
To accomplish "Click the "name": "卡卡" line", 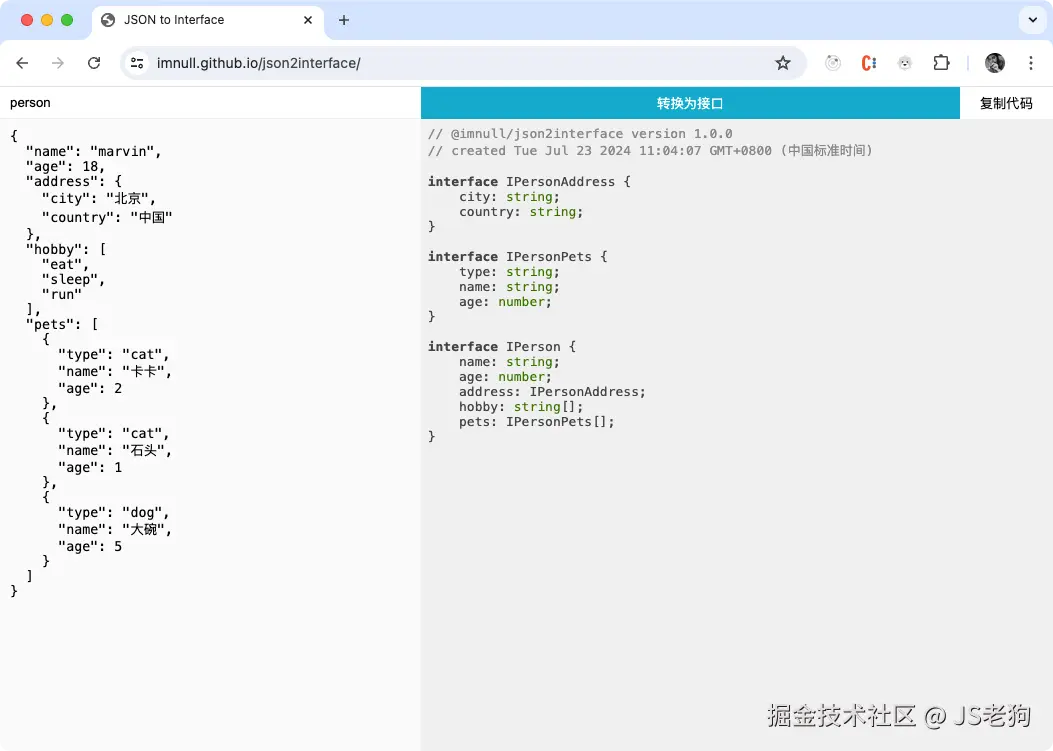I will (x=115, y=371).
